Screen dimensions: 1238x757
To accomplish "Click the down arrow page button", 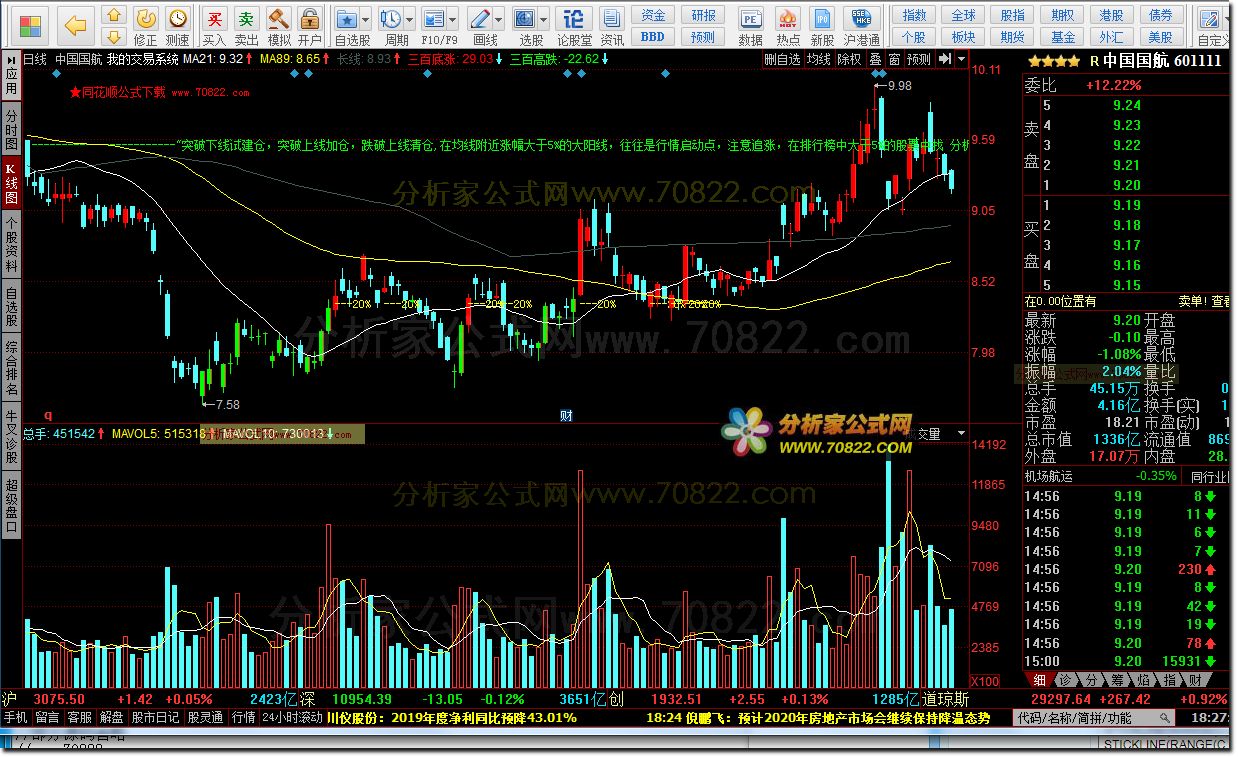I will [x=114, y=37].
